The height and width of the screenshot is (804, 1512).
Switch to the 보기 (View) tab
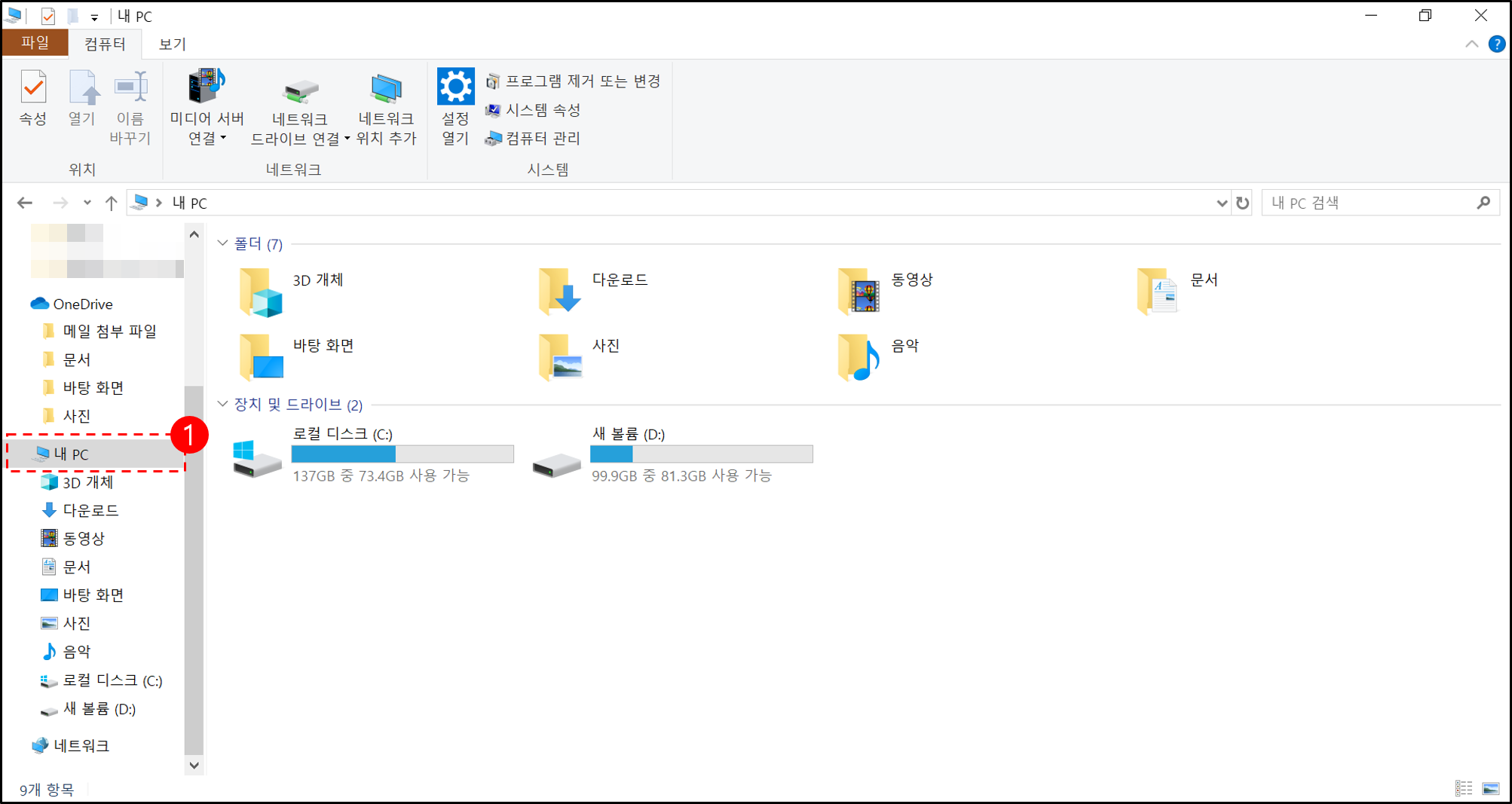click(170, 43)
